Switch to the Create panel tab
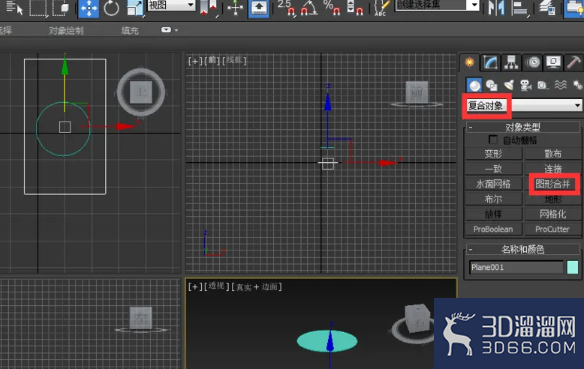584x369 pixels. pyautogui.click(x=470, y=62)
